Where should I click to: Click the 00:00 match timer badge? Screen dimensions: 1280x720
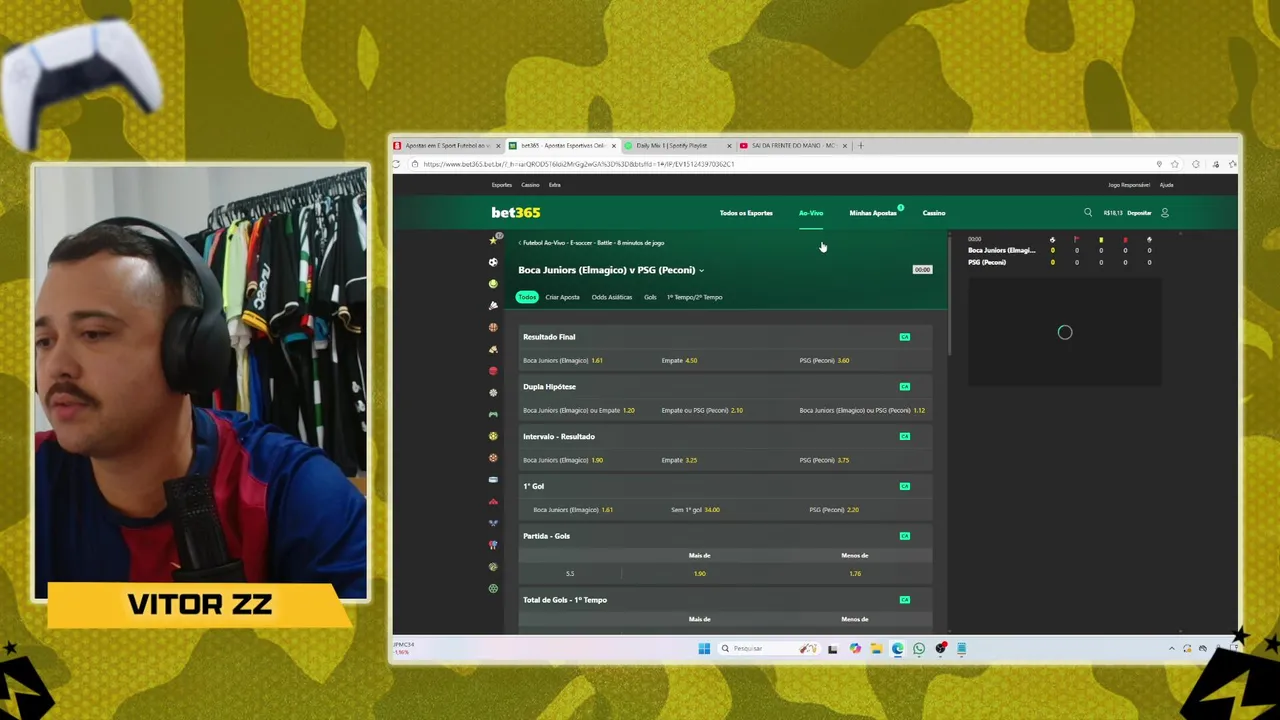(922, 270)
